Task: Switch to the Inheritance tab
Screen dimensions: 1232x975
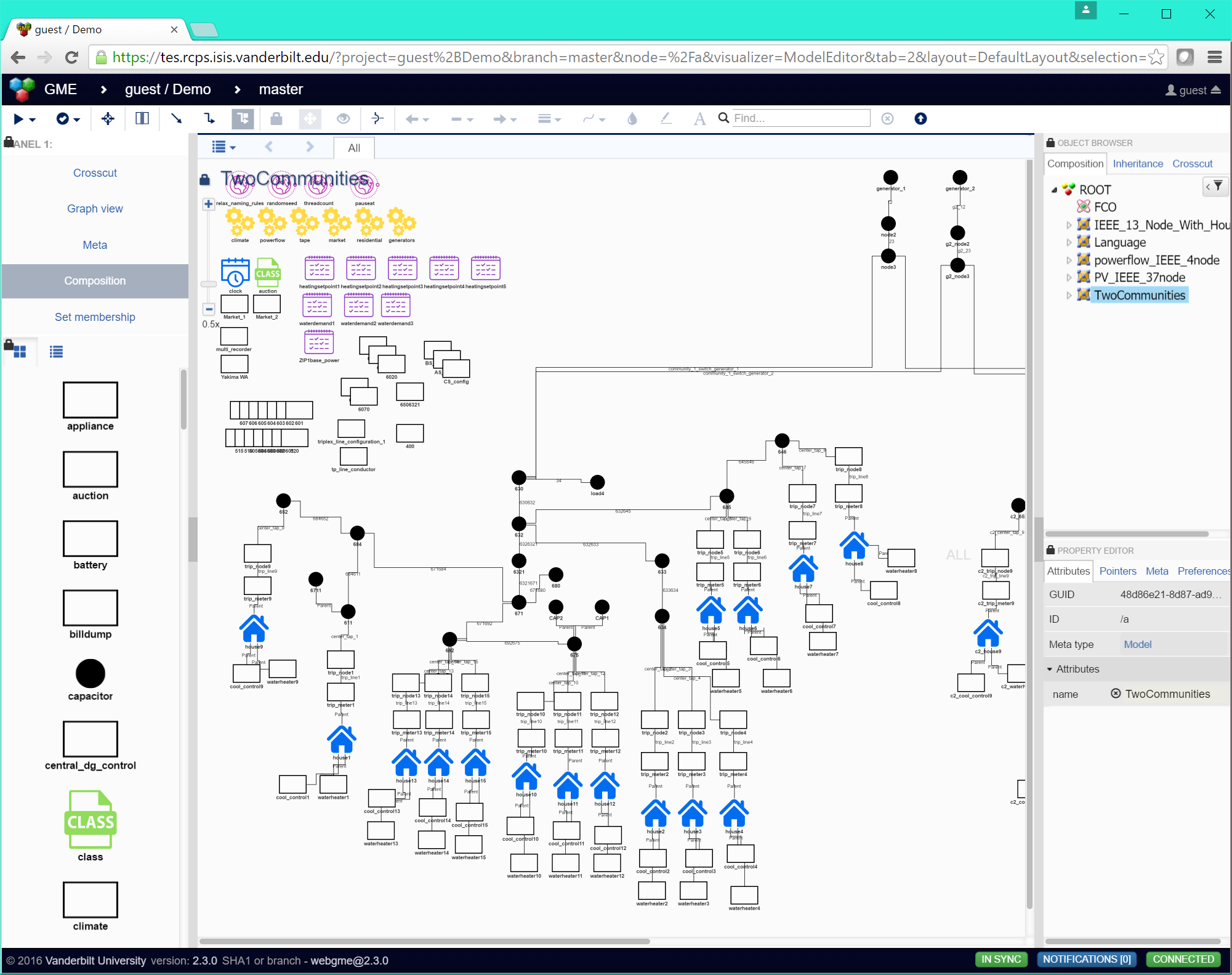Action: click(1137, 164)
